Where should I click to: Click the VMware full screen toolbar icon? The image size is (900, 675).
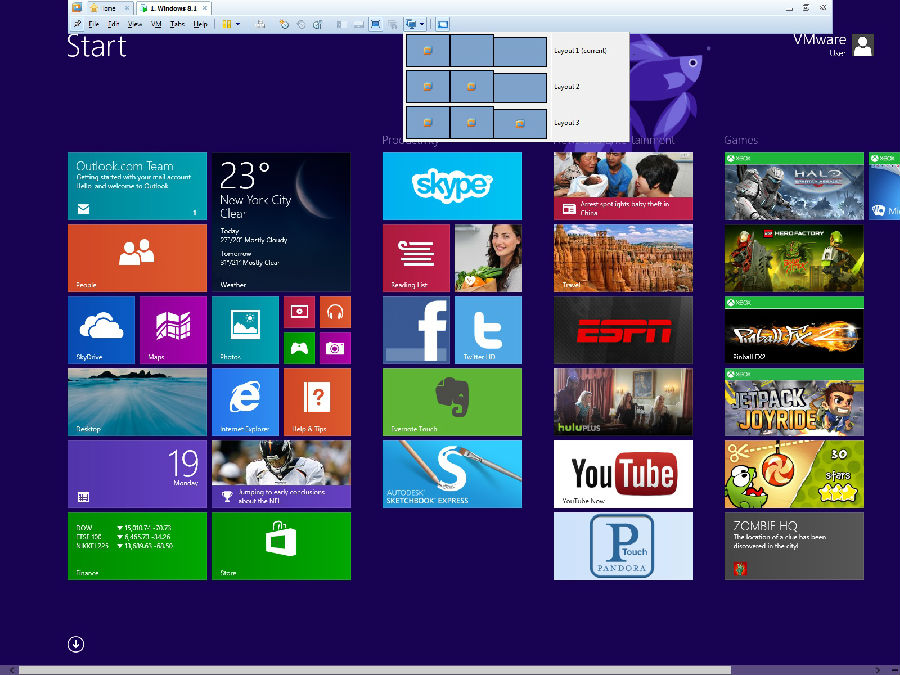[x=376, y=24]
